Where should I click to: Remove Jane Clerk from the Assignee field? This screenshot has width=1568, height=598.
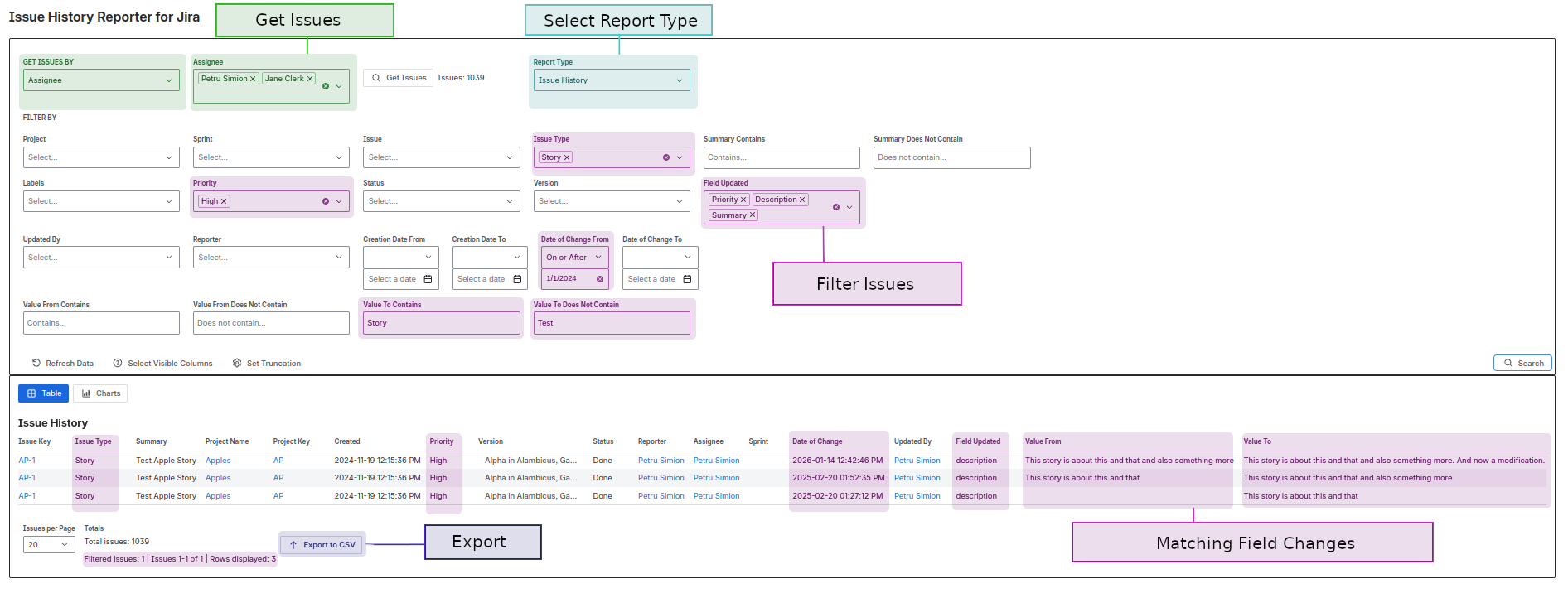pyautogui.click(x=310, y=79)
